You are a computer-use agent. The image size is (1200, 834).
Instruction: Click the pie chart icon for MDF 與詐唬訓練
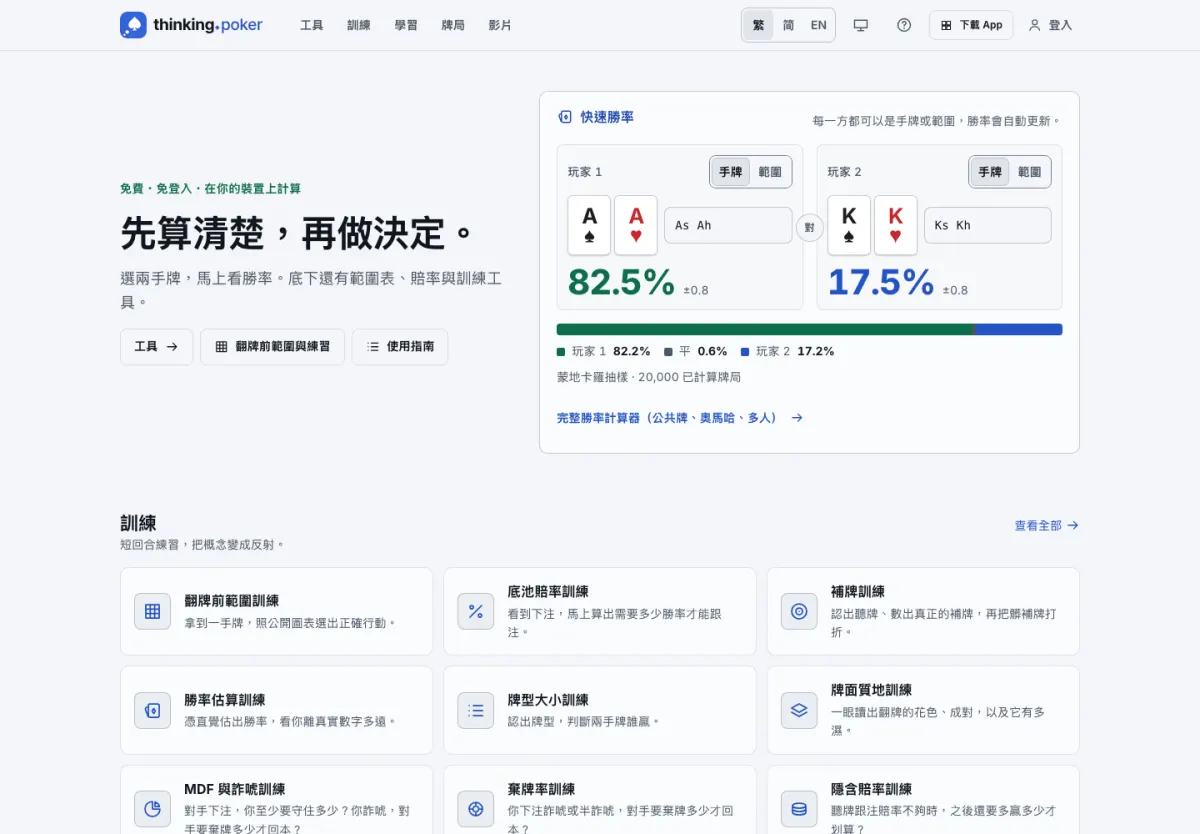click(153, 809)
